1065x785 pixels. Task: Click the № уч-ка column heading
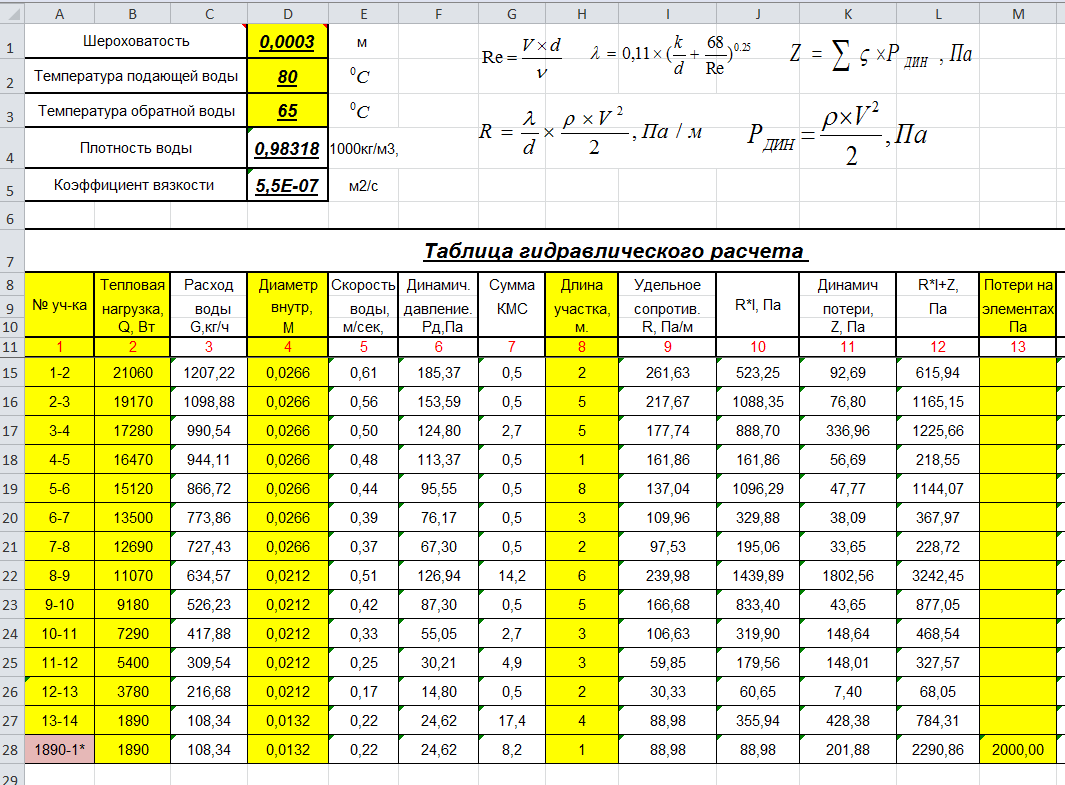tap(60, 305)
